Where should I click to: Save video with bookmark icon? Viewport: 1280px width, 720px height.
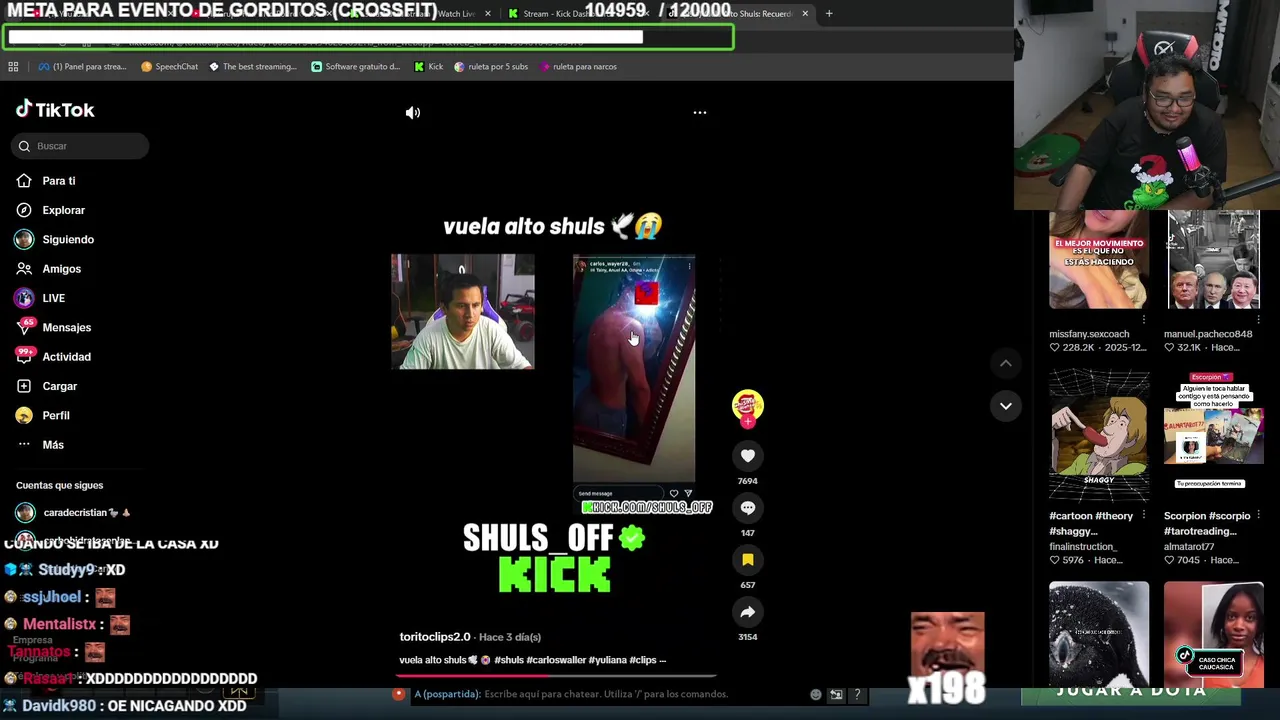pyautogui.click(x=748, y=560)
